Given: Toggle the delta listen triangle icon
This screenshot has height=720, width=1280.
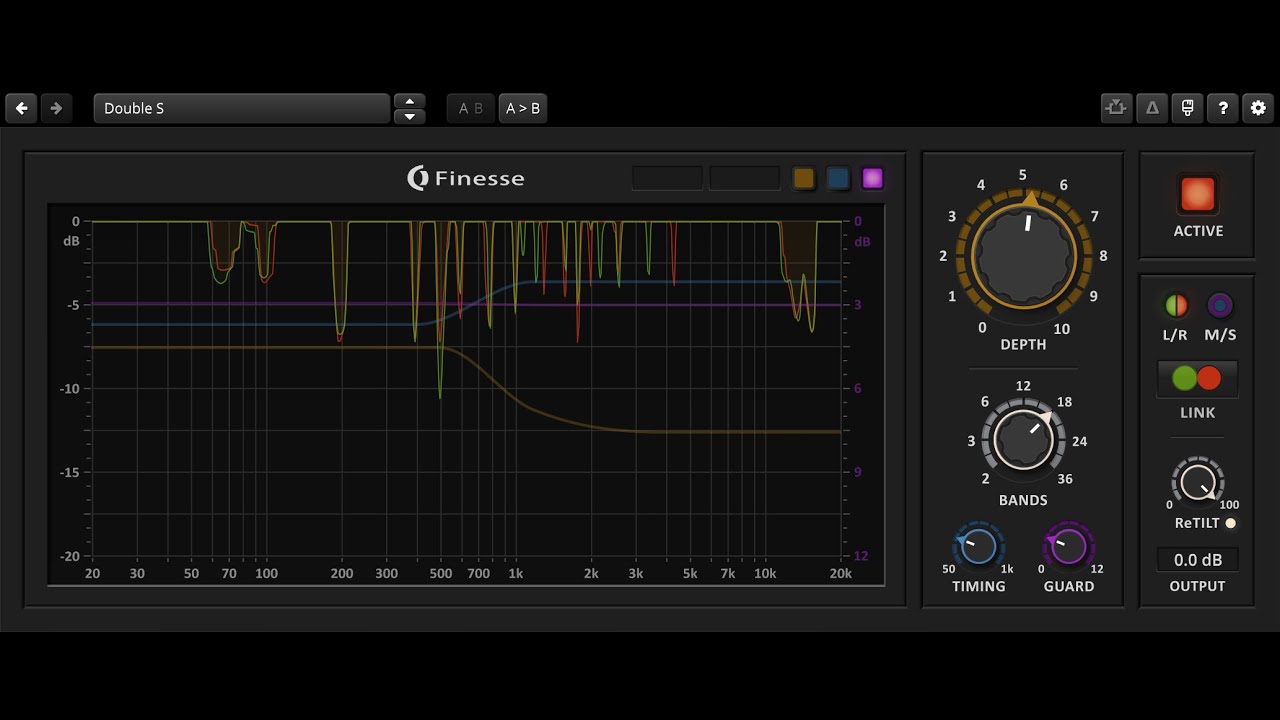Looking at the screenshot, I should pos(1152,108).
